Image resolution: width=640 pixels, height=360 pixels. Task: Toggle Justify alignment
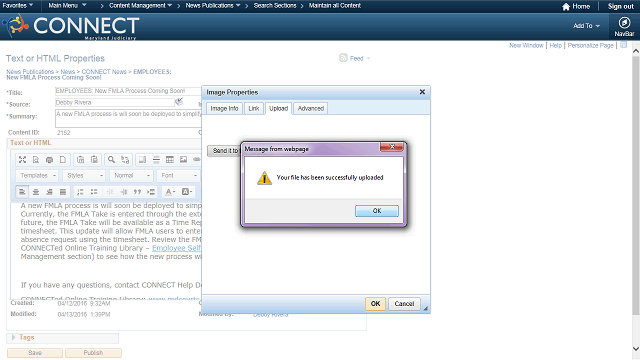tap(63, 192)
